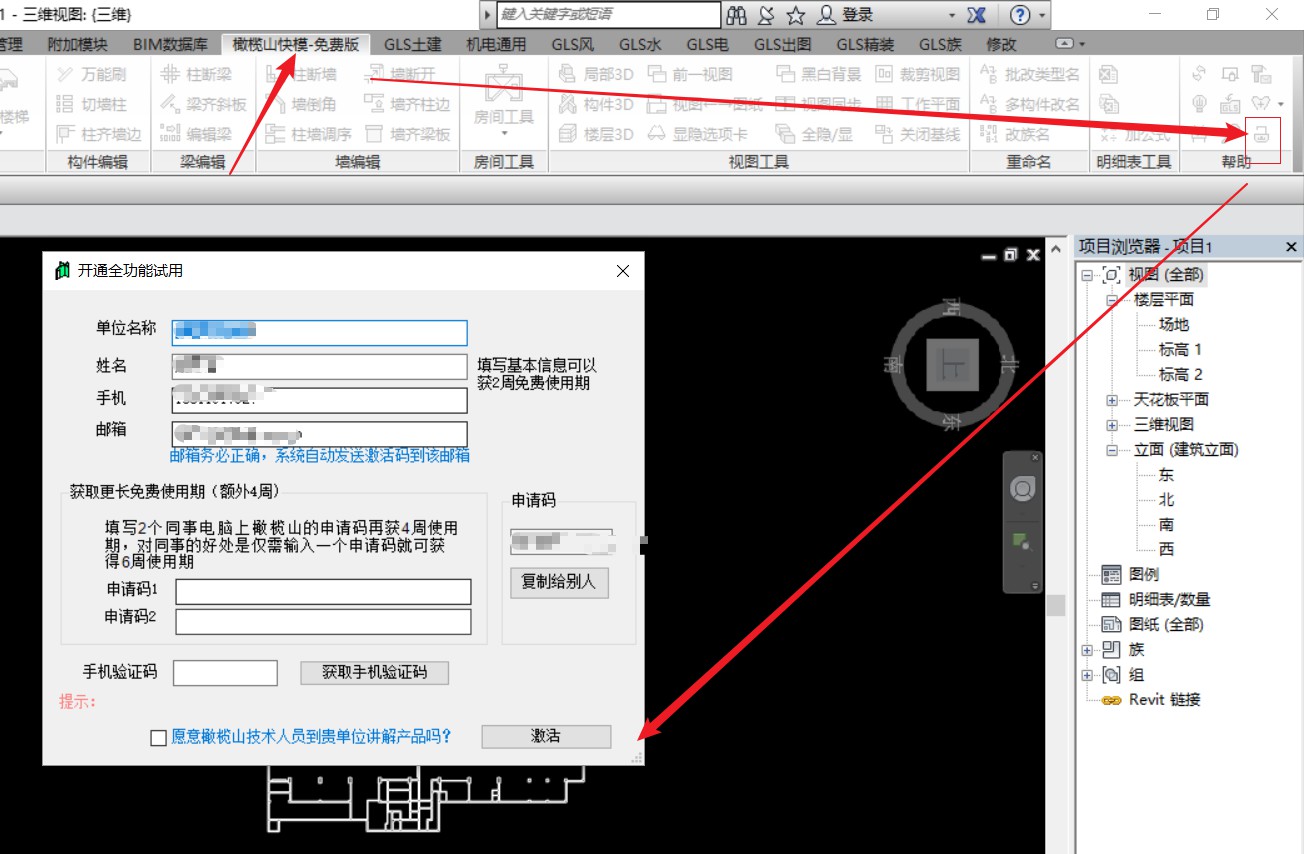The height and width of the screenshot is (854, 1304).
Task: Click the star favorites icon in title bar
Action: [796, 15]
